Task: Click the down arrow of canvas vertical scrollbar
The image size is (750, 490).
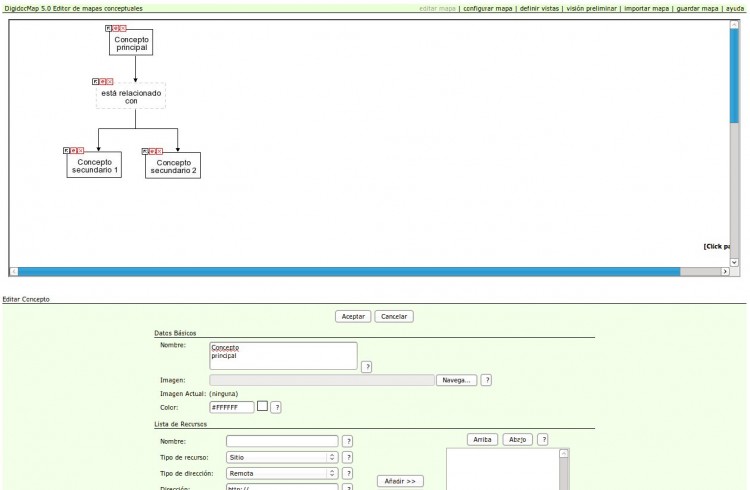Action: [x=734, y=262]
